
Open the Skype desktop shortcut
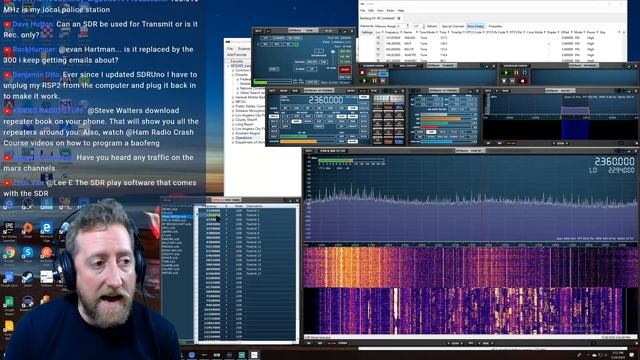(x=28, y=253)
